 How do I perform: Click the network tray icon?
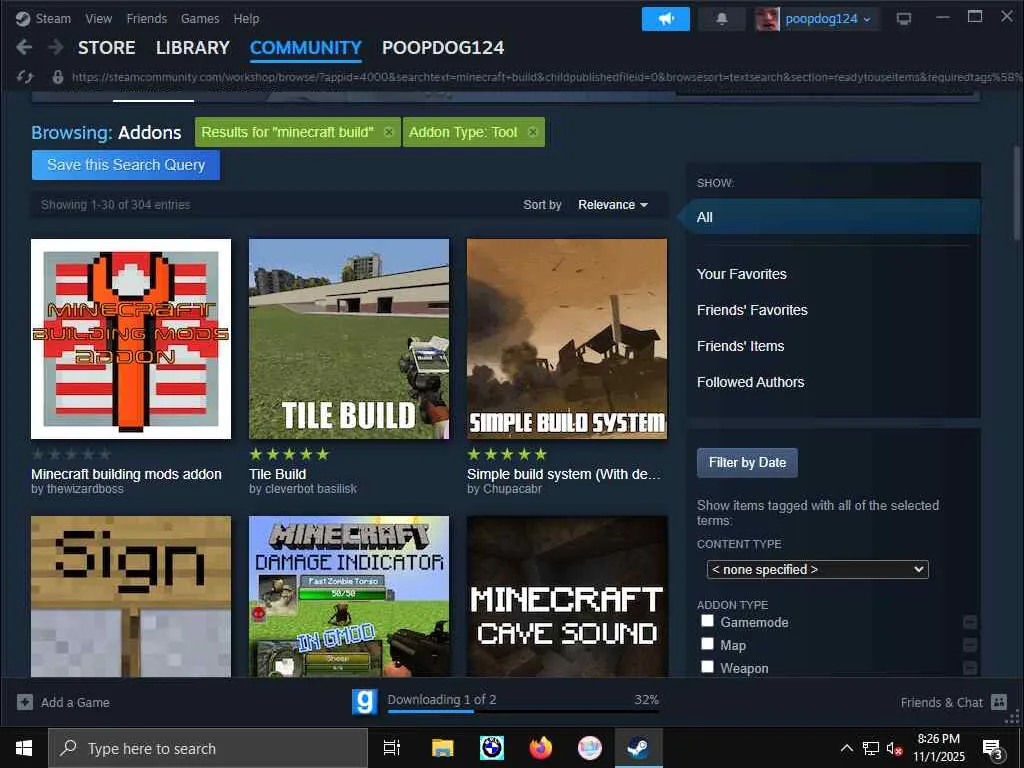[x=871, y=748]
